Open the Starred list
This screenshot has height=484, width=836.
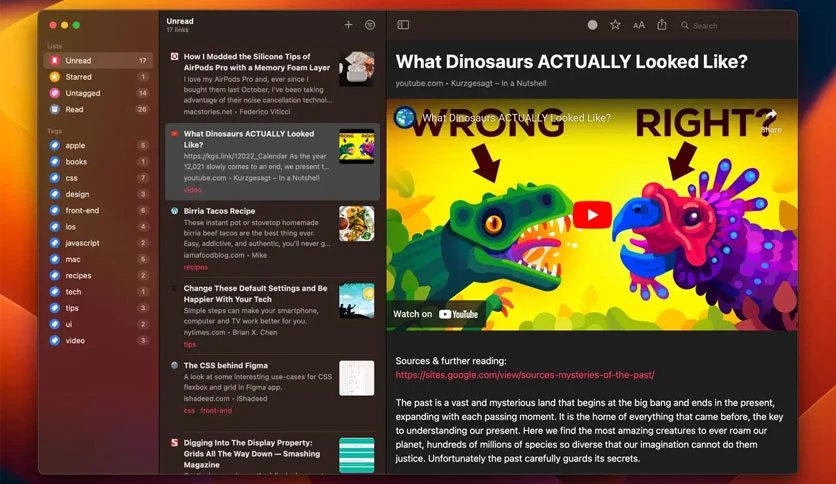[x=98, y=77]
